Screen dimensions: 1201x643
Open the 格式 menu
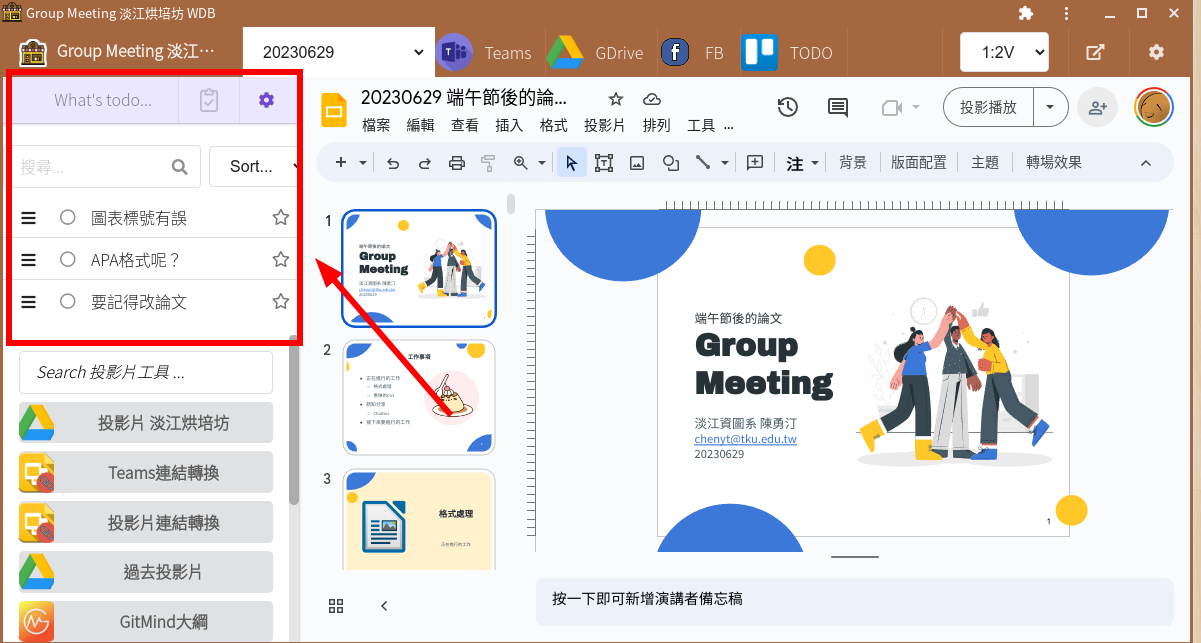click(x=553, y=126)
